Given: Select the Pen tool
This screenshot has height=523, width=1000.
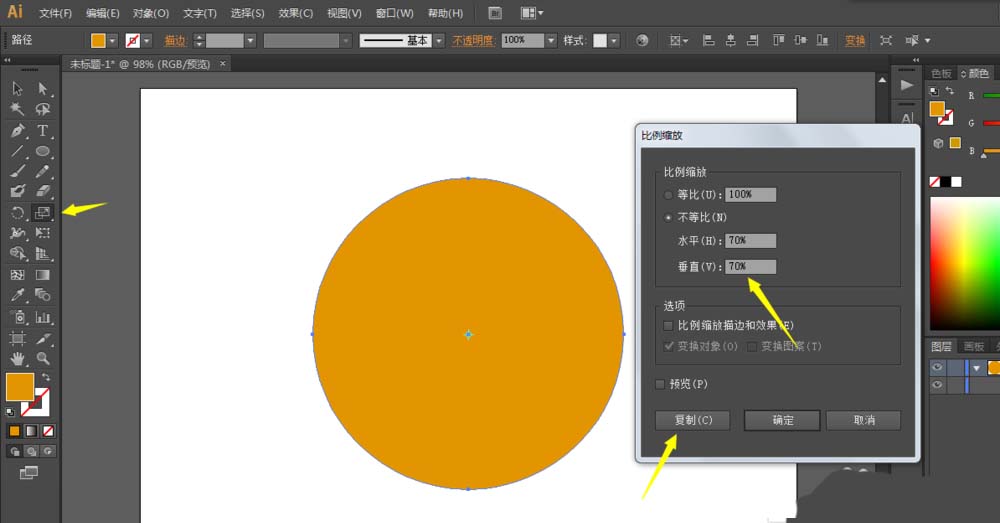Looking at the screenshot, I should [x=18, y=131].
